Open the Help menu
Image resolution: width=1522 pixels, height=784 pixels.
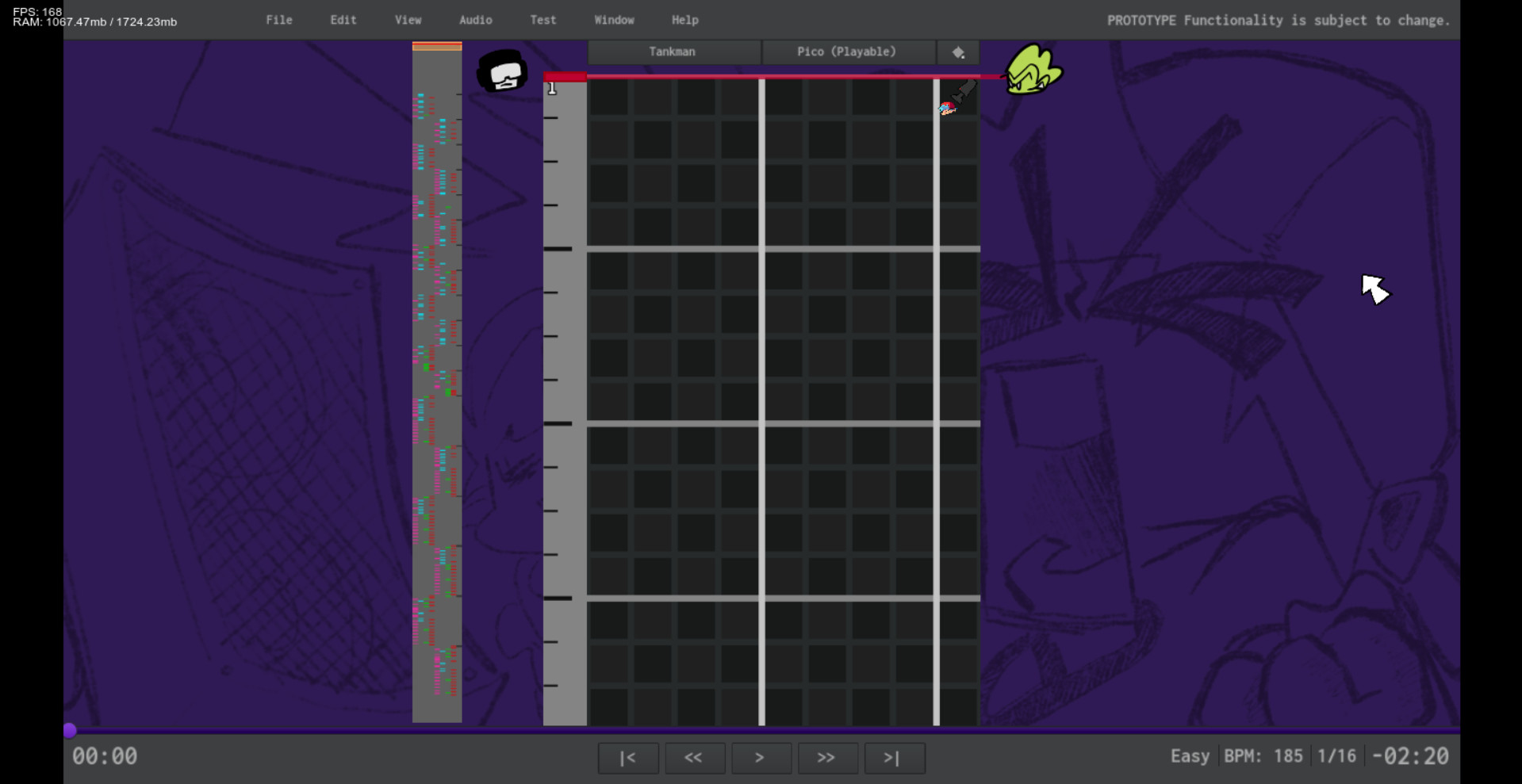pyautogui.click(x=685, y=20)
